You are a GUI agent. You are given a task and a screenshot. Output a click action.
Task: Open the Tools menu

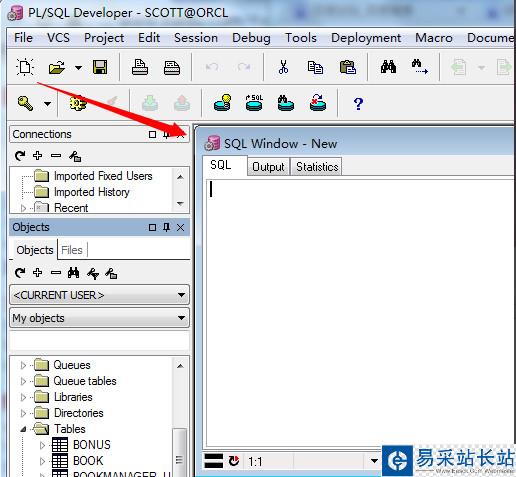301,38
